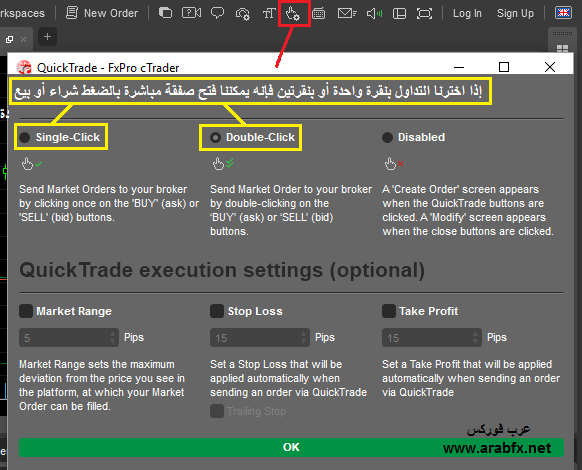Toggle the sound speaker icon

pos(375,14)
